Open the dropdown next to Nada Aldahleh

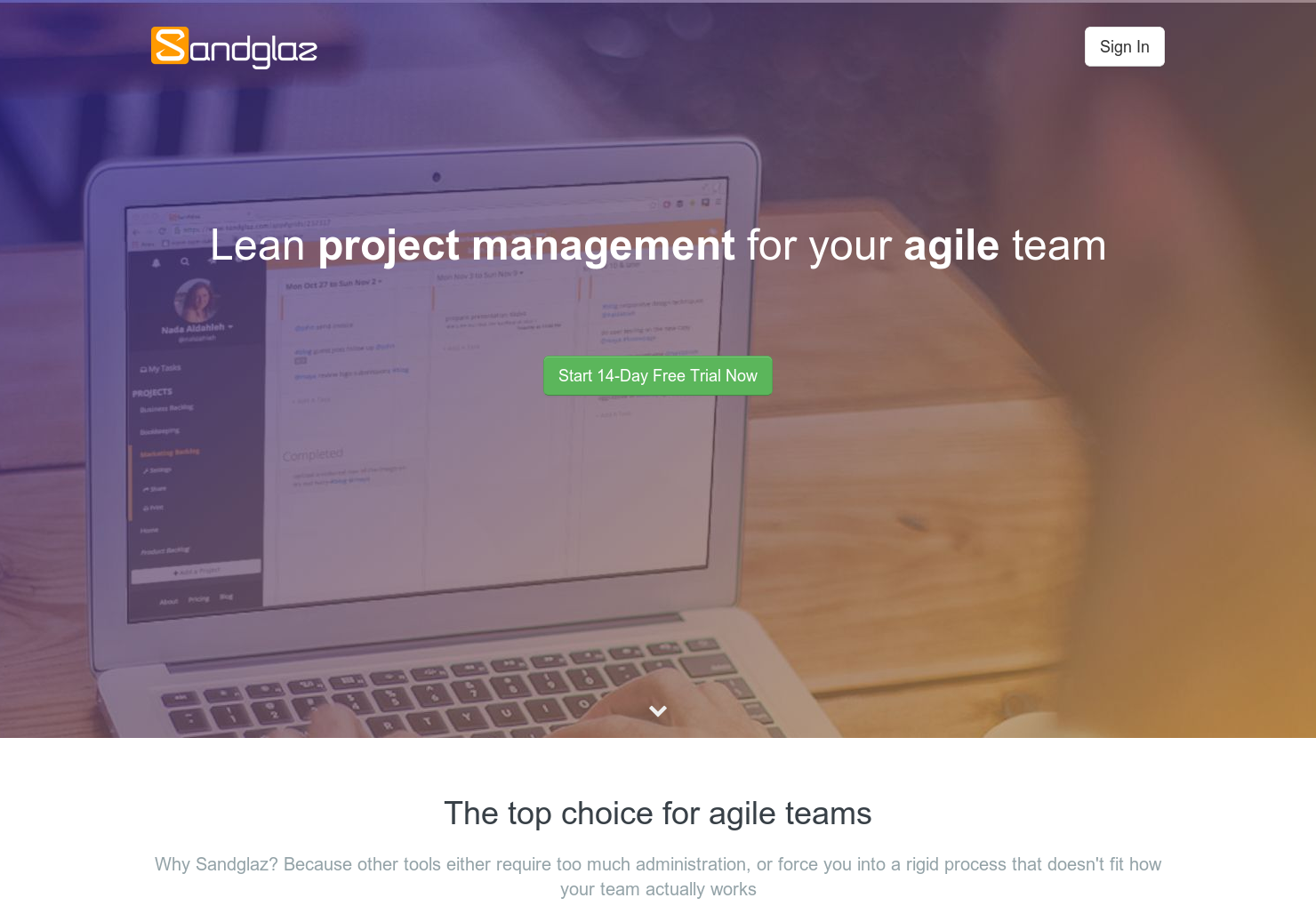click(x=230, y=327)
